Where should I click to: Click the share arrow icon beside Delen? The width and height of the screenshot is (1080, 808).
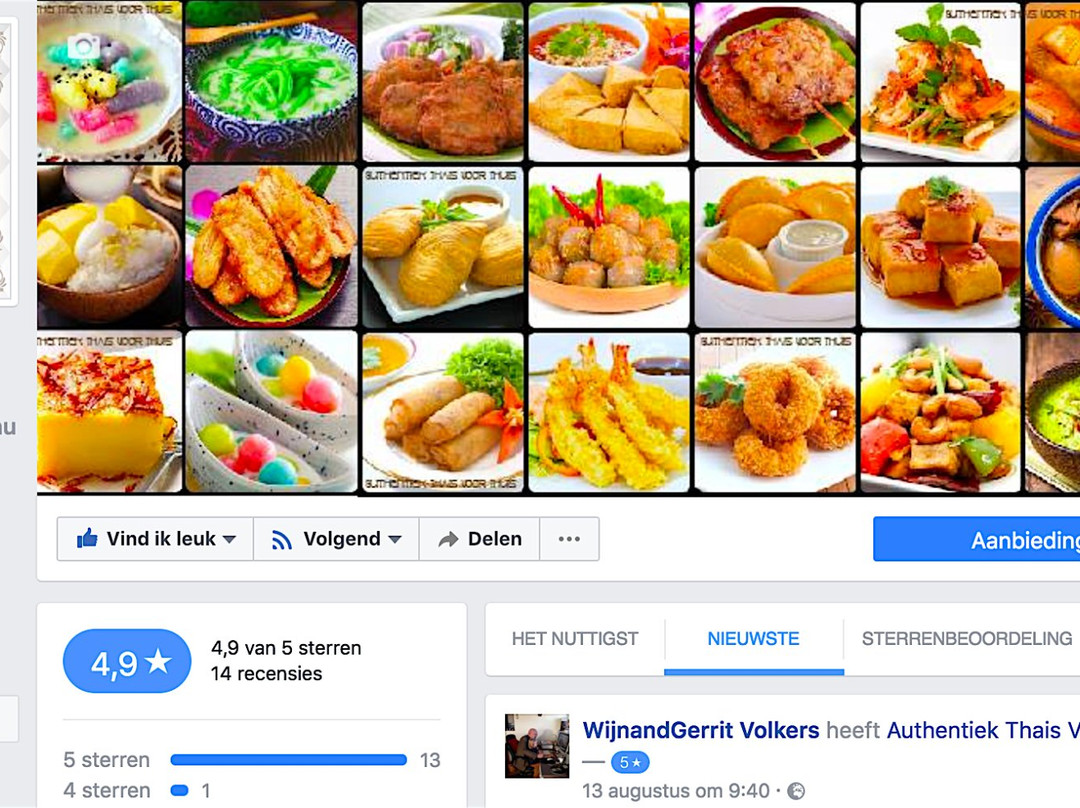pos(448,539)
